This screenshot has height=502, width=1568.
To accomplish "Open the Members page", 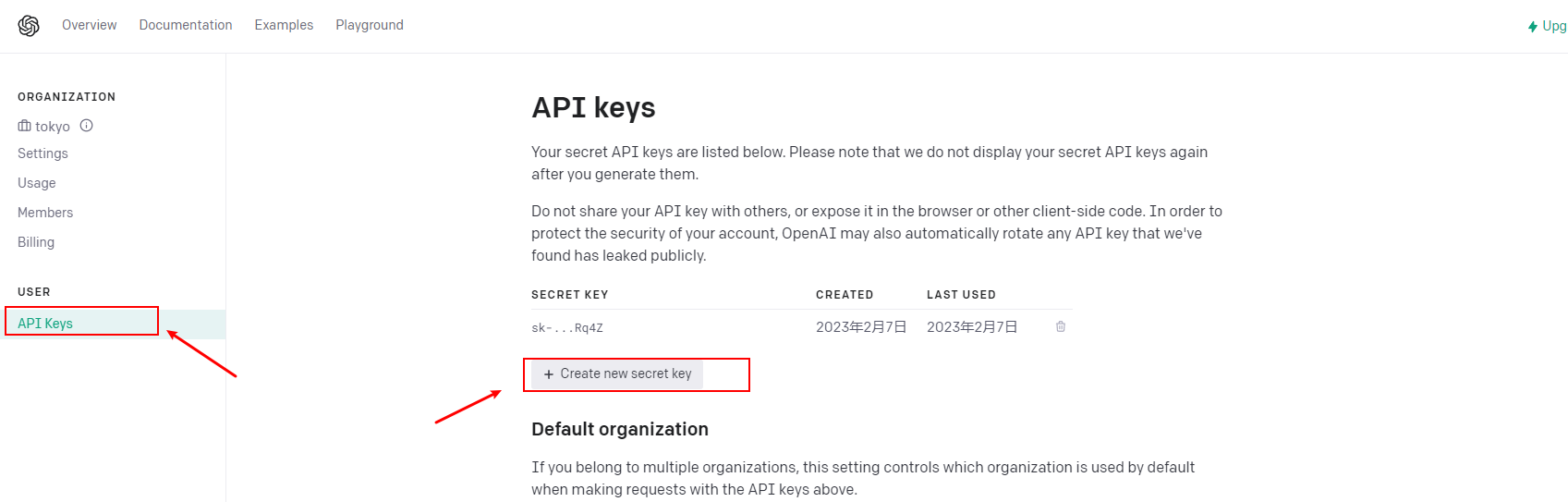I will tap(45, 213).
